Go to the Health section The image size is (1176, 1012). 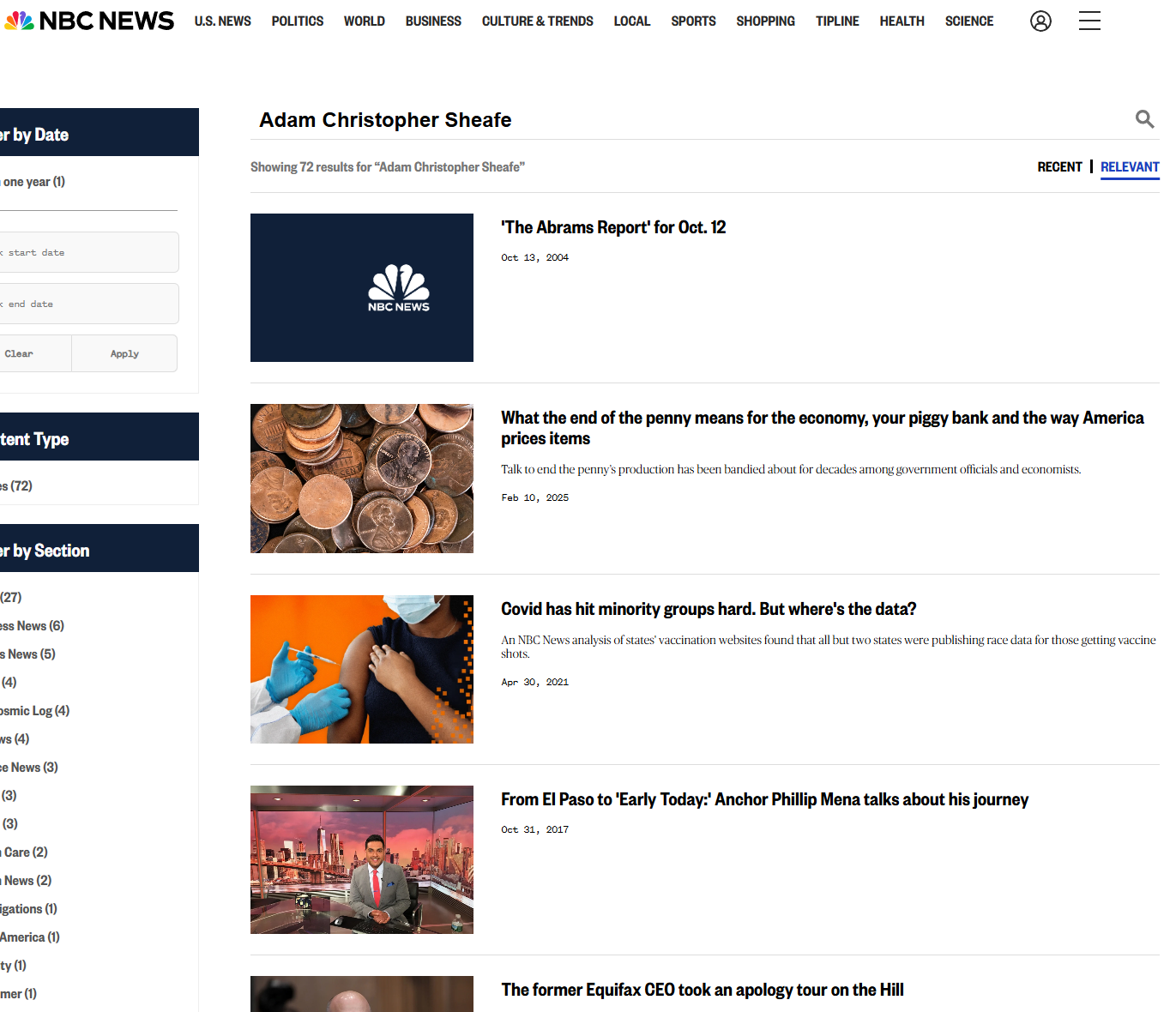click(902, 21)
